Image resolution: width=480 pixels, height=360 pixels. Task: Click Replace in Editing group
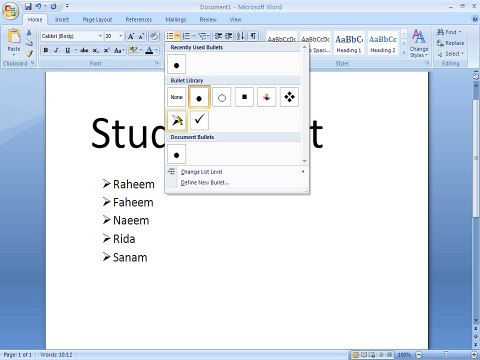(x=450, y=43)
